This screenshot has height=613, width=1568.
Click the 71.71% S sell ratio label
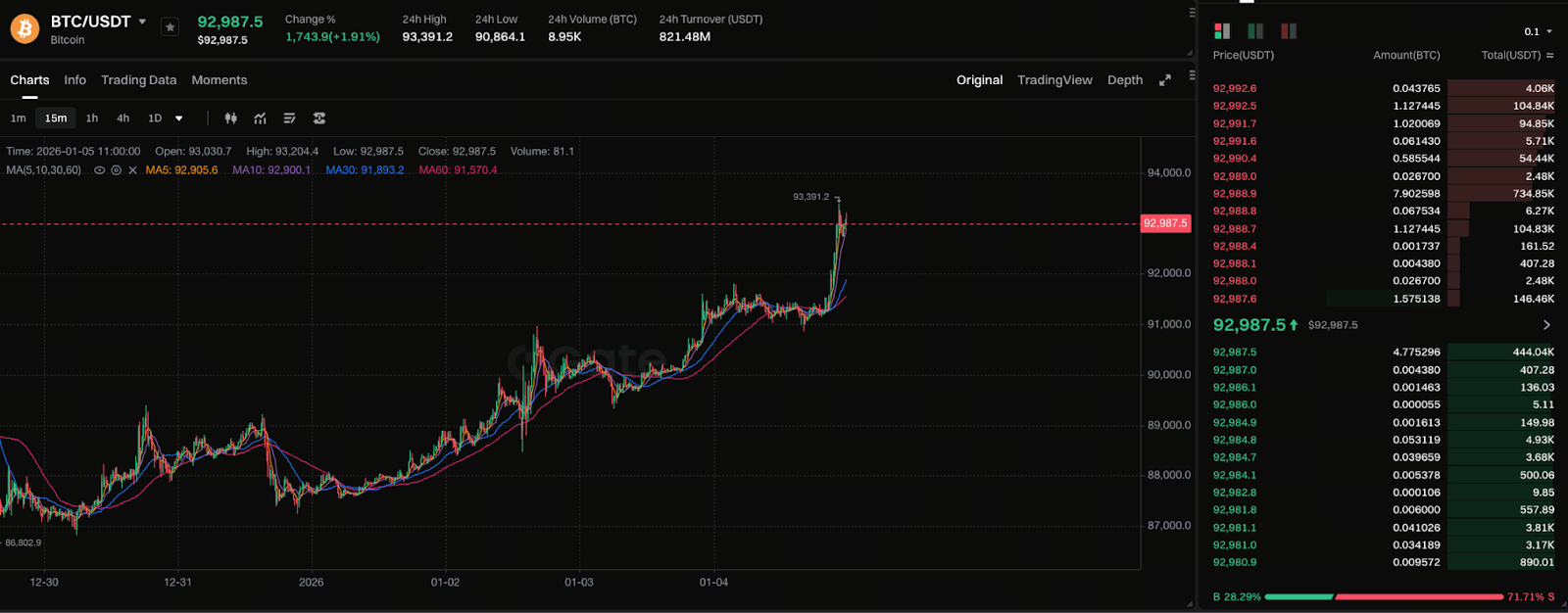pyautogui.click(x=1531, y=596)
